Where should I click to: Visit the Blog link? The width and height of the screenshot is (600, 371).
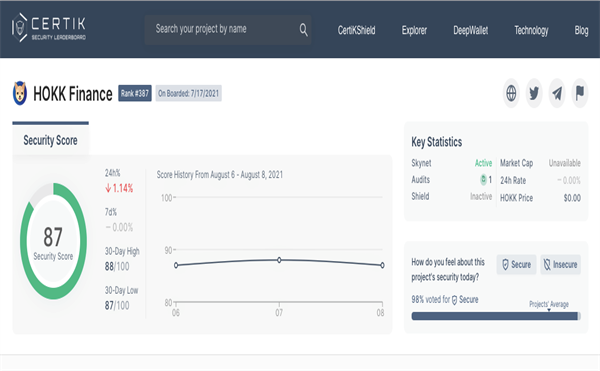(581, 30)
